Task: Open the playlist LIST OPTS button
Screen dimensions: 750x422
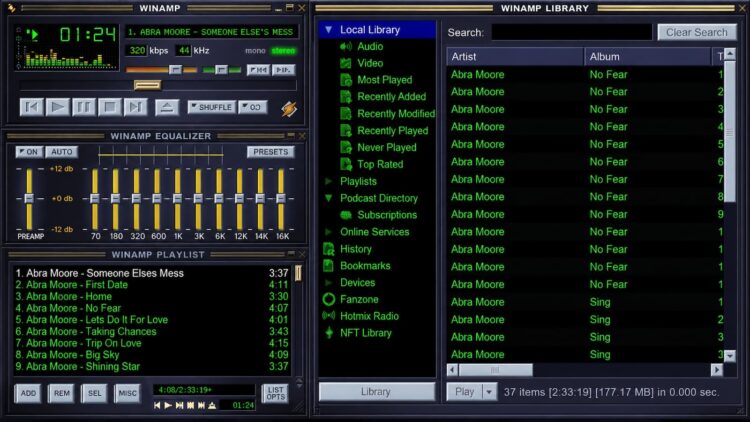Action: pos(275,393)
